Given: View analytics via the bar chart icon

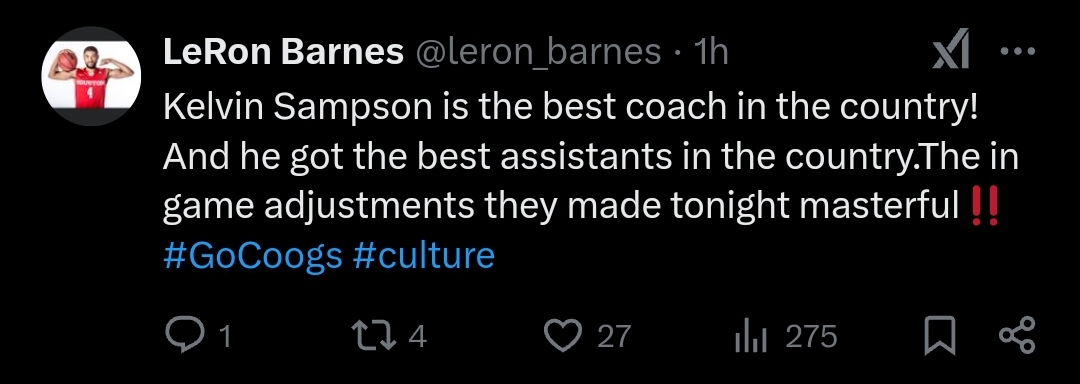Looking at the screenshot, I should [x=751, y=337].
